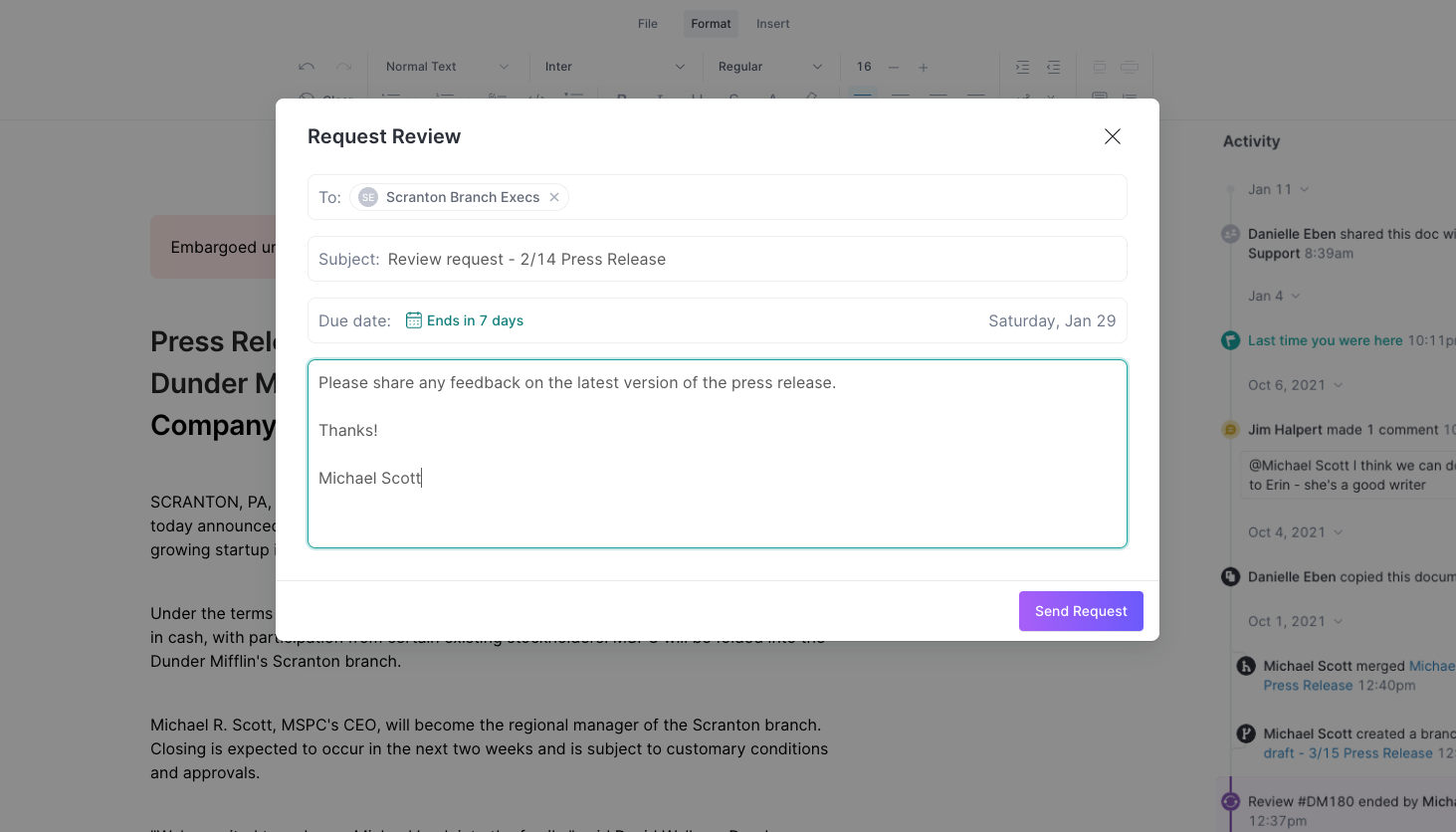The height and width of the screenshot is (832, 1456).
Task: Open the Normal Text style dropdown
Action: pos(447,66)
